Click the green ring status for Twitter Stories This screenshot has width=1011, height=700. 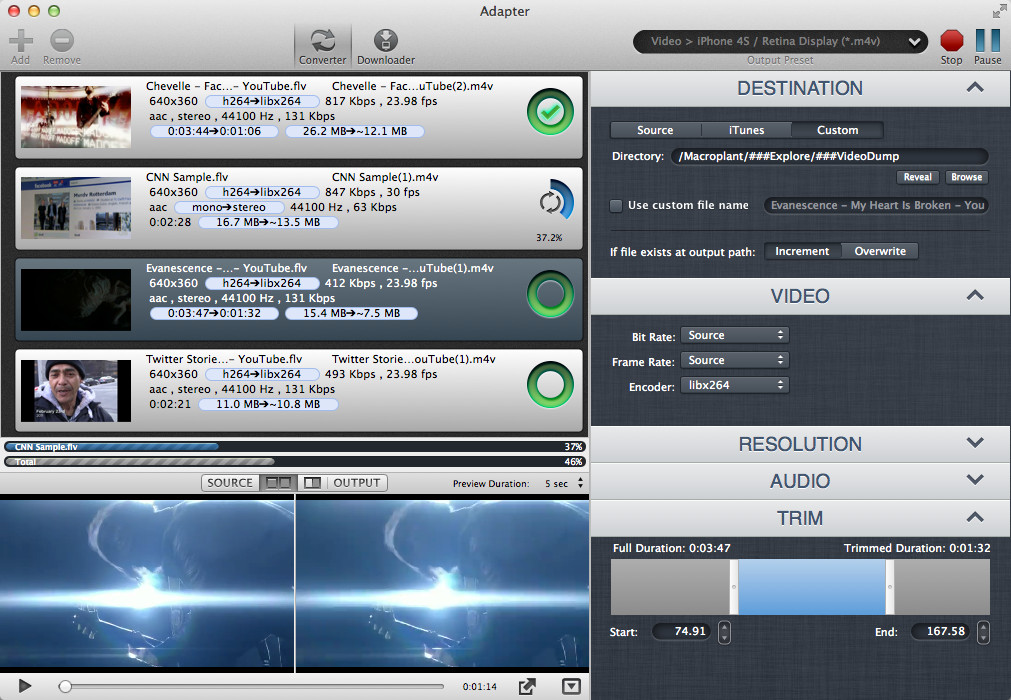tap(550, 385)
